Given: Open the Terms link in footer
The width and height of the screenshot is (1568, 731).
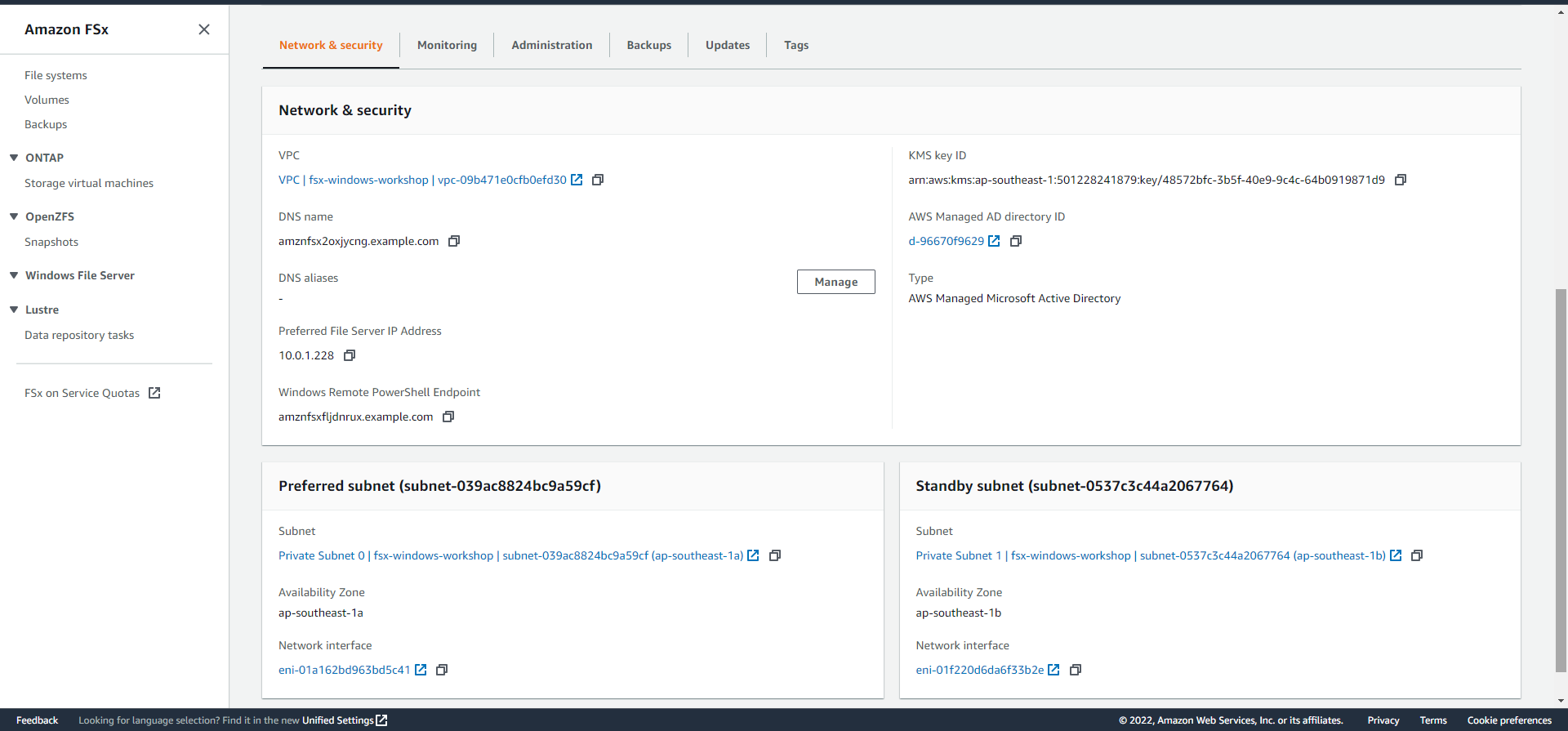Looking at the screenshot, I should 1433,720.
